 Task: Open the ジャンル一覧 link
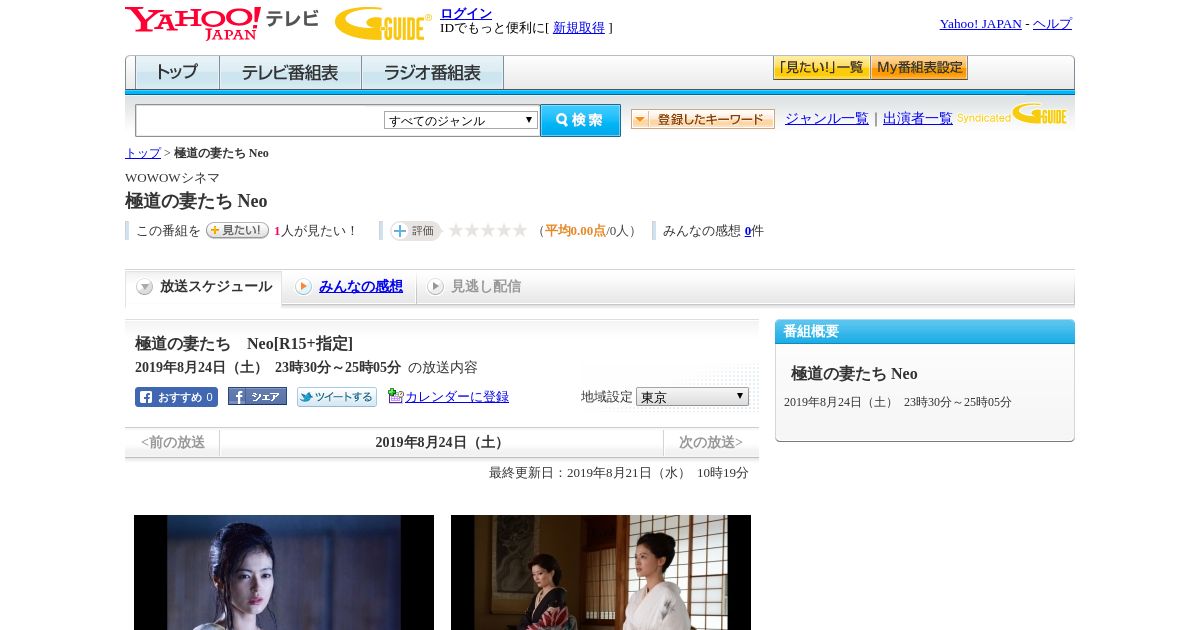coord(827,119)
